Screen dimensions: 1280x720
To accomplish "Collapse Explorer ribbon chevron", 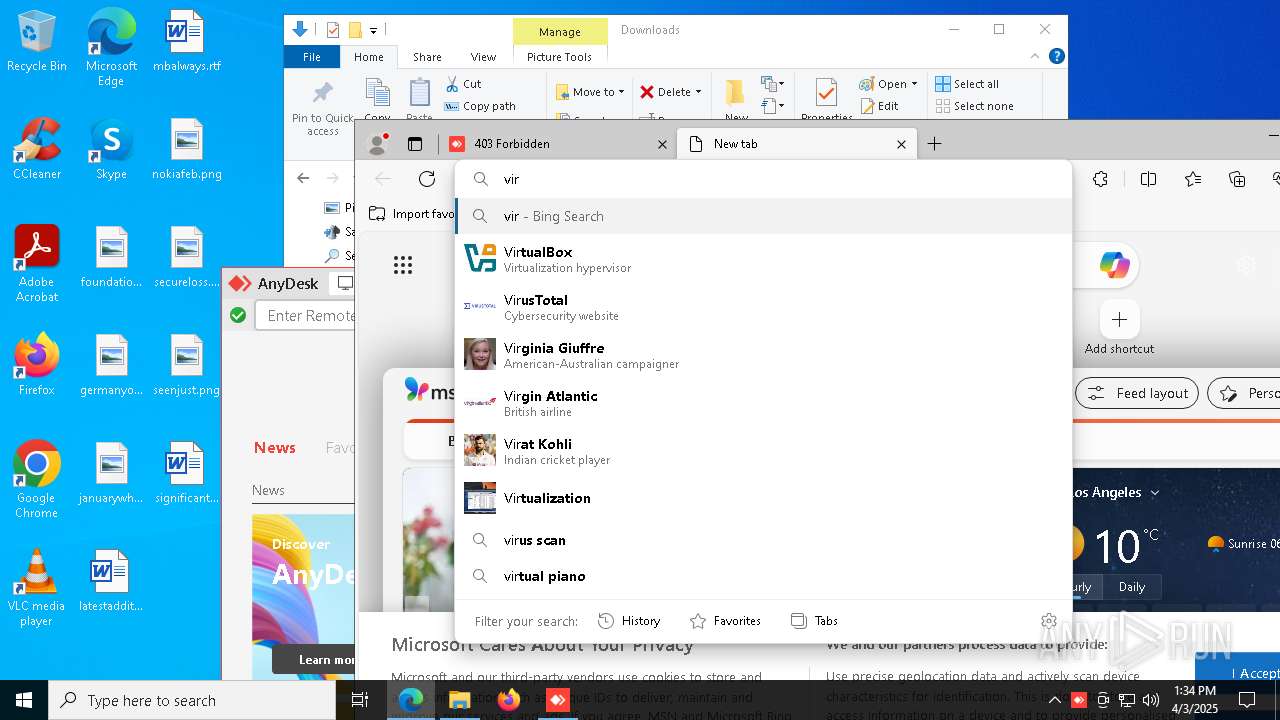I will tap(1035, 57).
